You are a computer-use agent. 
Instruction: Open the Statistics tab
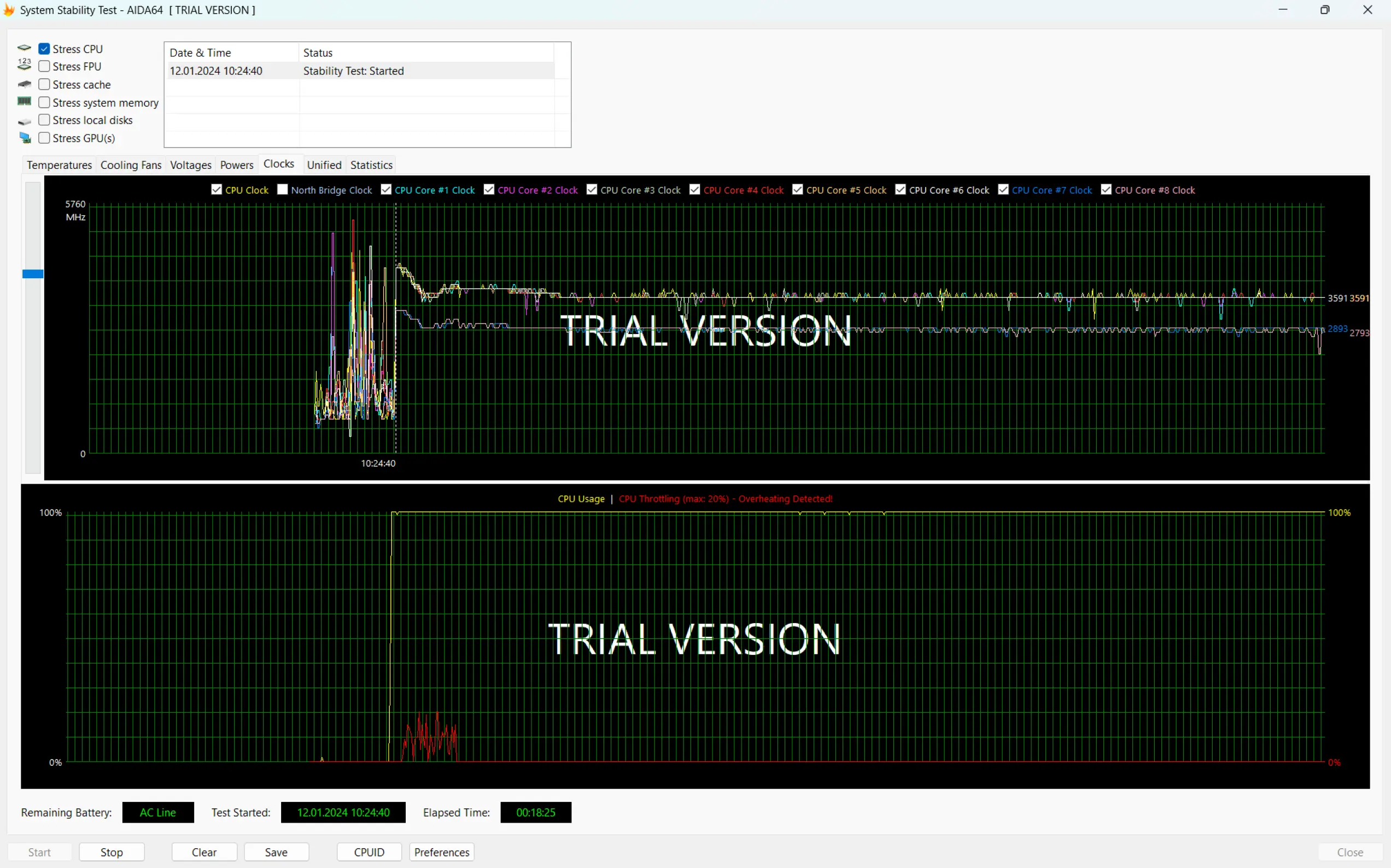point(371,165)
